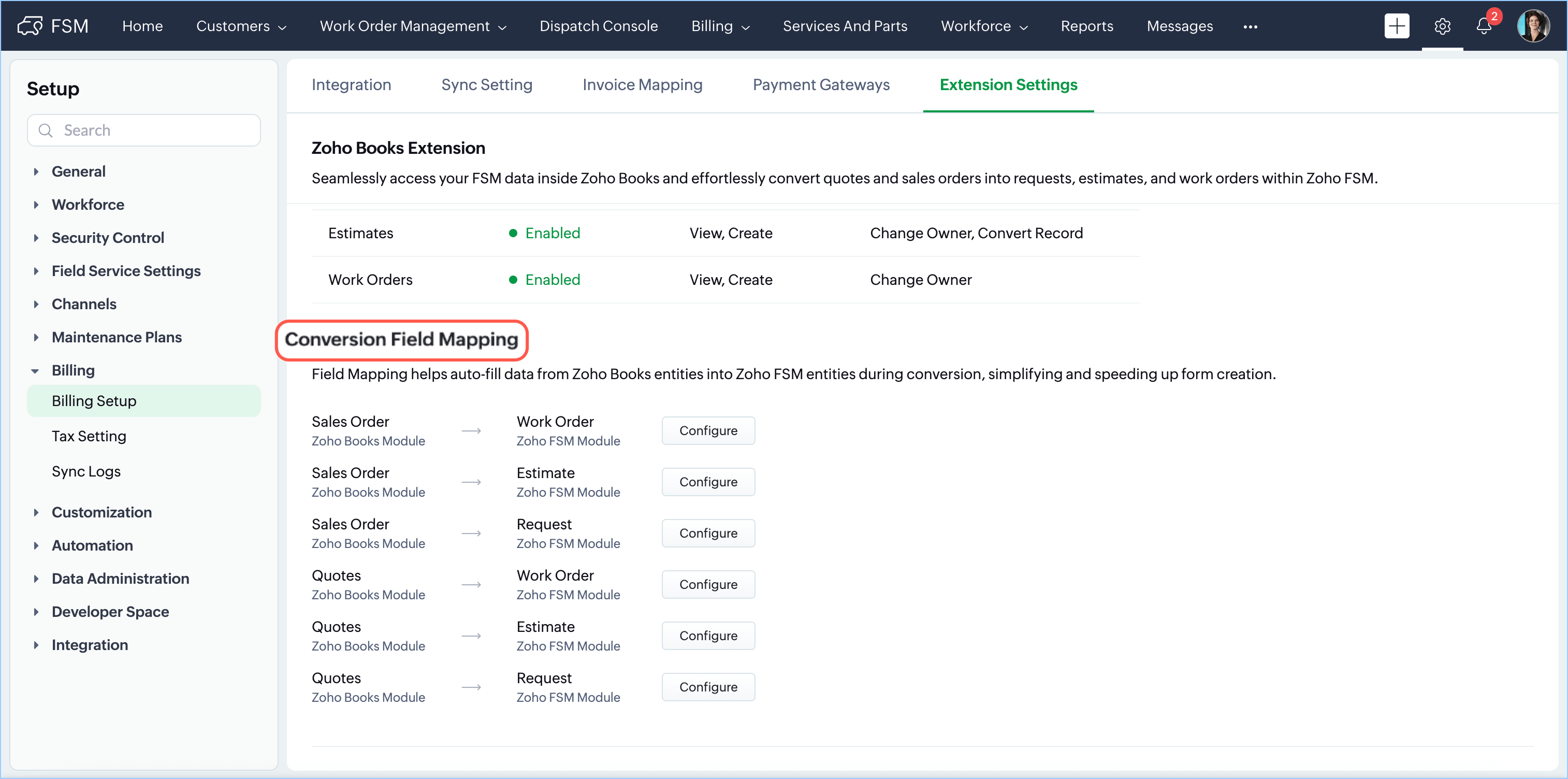Open the Customers dropdown menu
This screenshot has width=1568, height=779.
[241, 26]
